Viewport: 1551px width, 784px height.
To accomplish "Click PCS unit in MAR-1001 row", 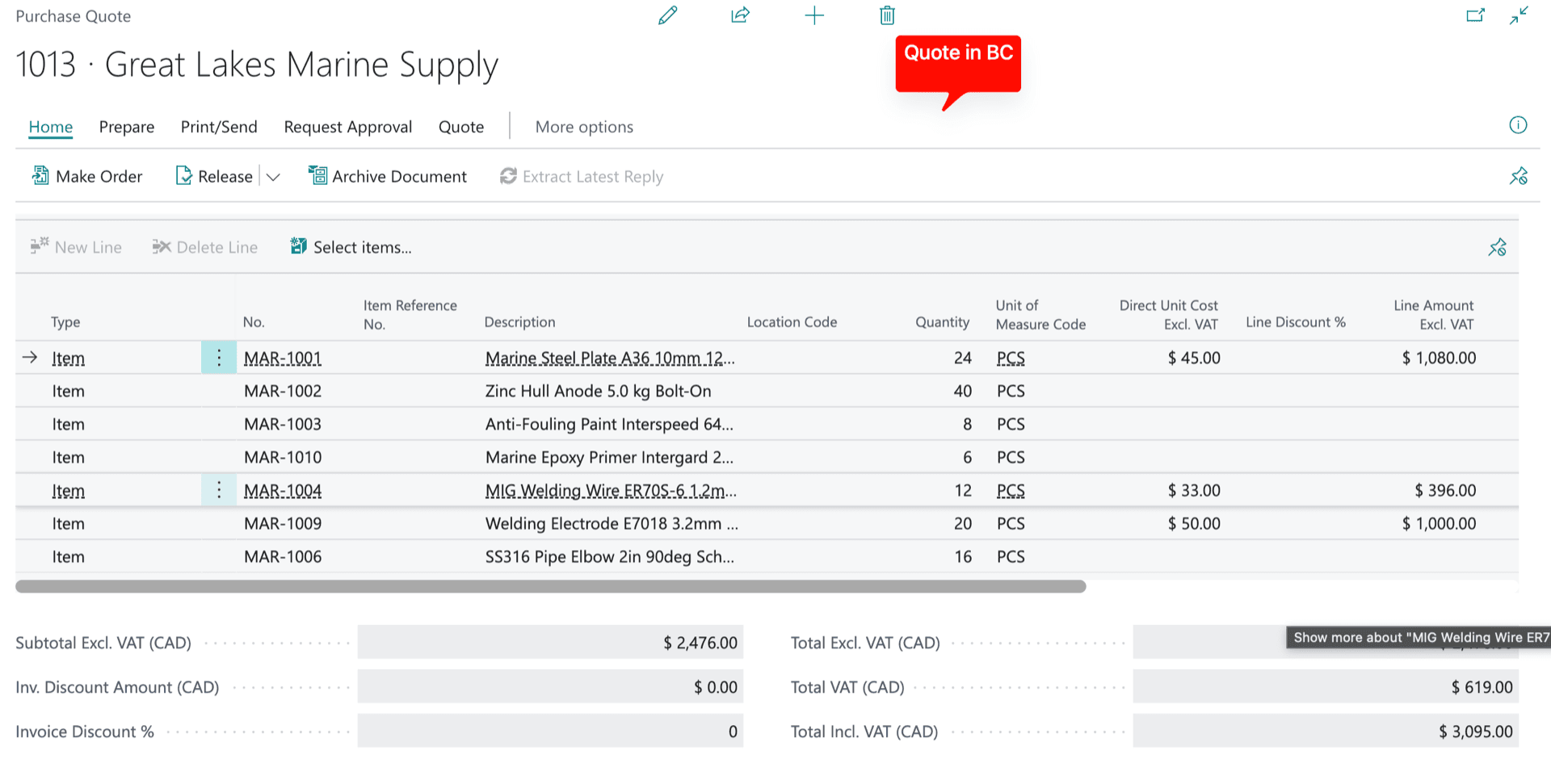I will coord(1011,358).
